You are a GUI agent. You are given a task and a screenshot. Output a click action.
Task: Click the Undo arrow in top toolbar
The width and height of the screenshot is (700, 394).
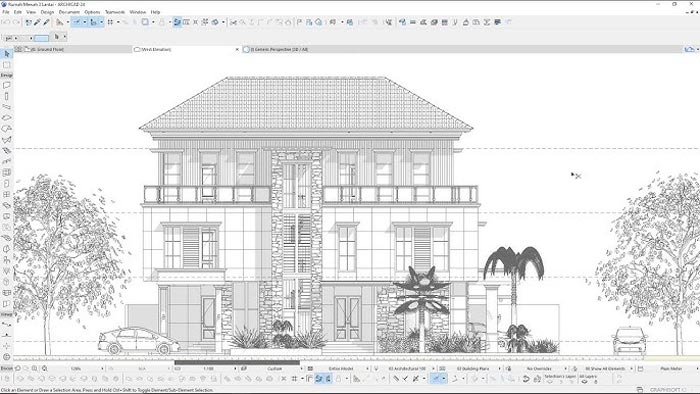pyautogui.click(x=6, y=22)
